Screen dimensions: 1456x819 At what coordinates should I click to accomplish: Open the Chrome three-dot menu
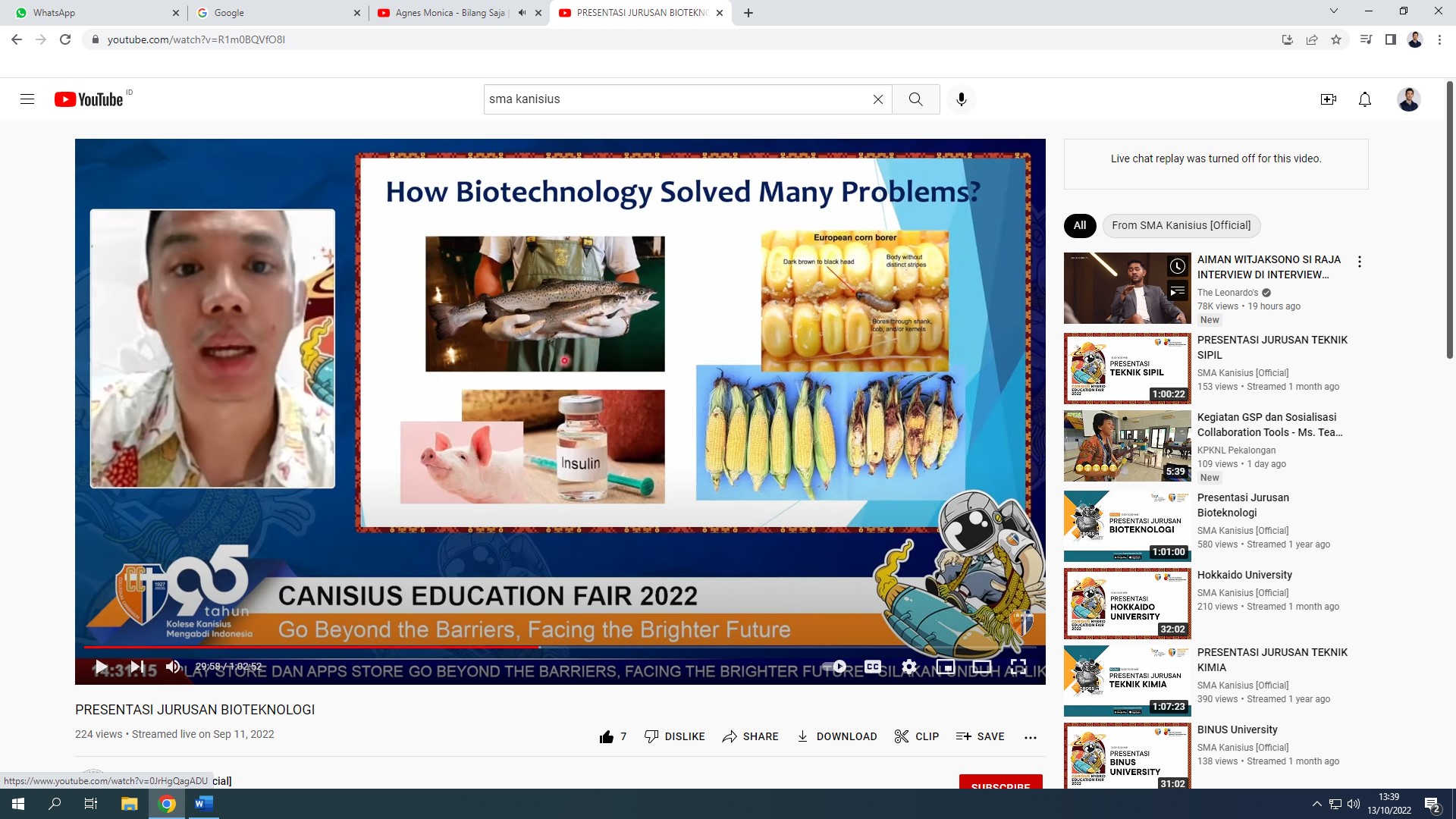click(1439, 39)
